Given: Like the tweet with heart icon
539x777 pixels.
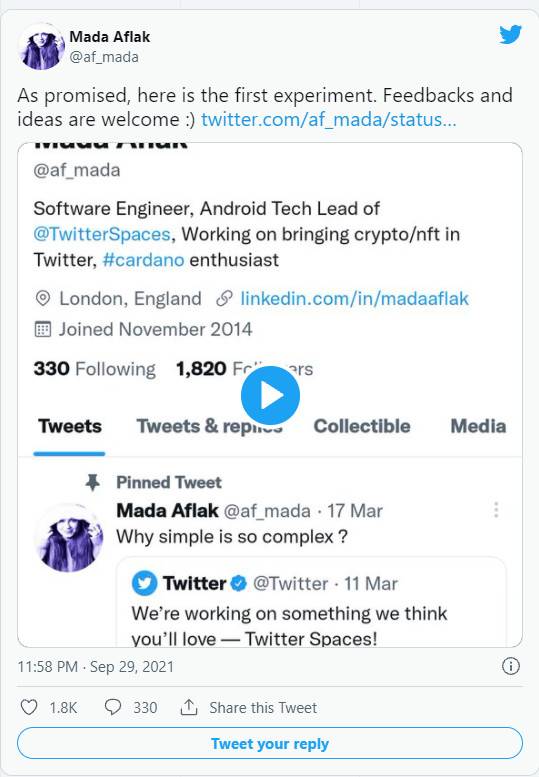Looking at the screenshot, I should coord(29,707).
